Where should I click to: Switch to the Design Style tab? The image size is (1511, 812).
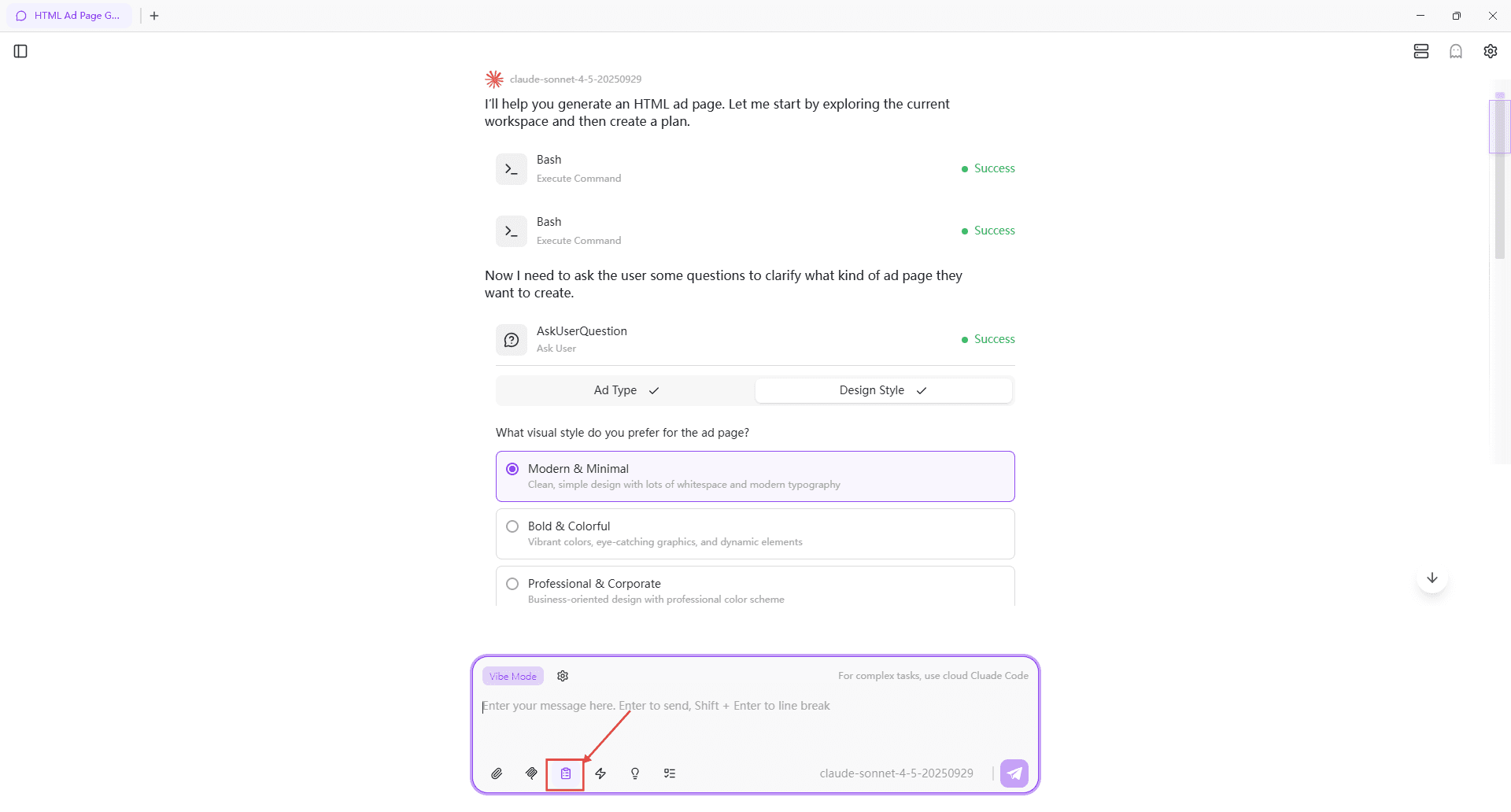click(x=883, y=390)
